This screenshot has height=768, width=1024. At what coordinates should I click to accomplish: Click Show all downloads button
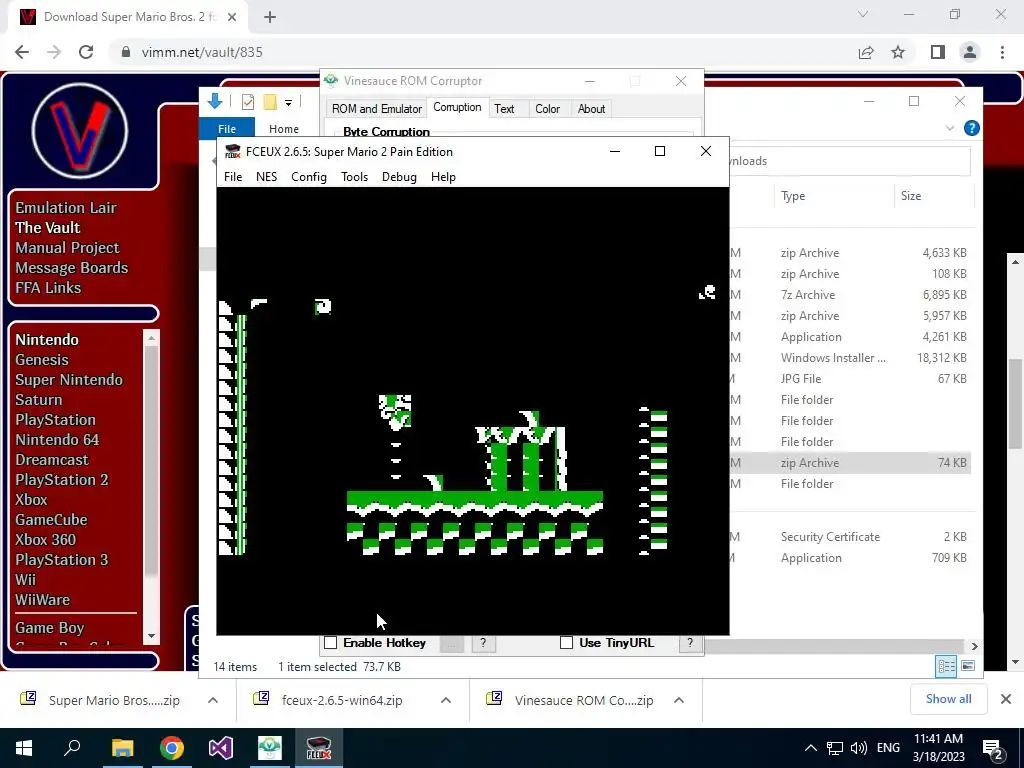click(948, 699)
